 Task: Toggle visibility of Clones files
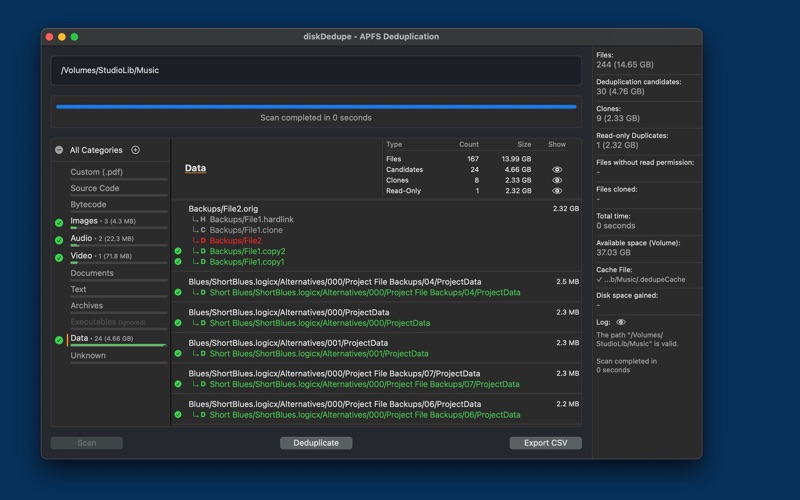[x=557, y=180]
